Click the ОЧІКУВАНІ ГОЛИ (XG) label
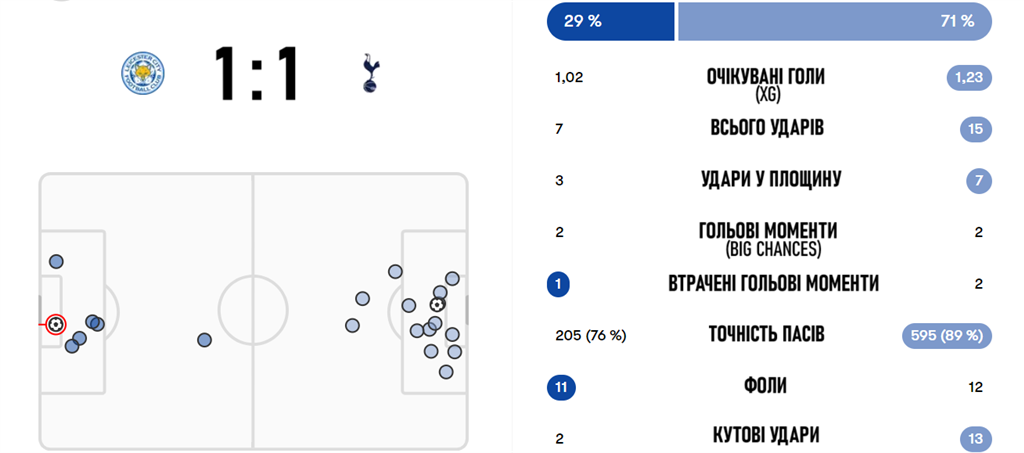Viewport: 1024px width, 453px height. click(x=767, y=85)
